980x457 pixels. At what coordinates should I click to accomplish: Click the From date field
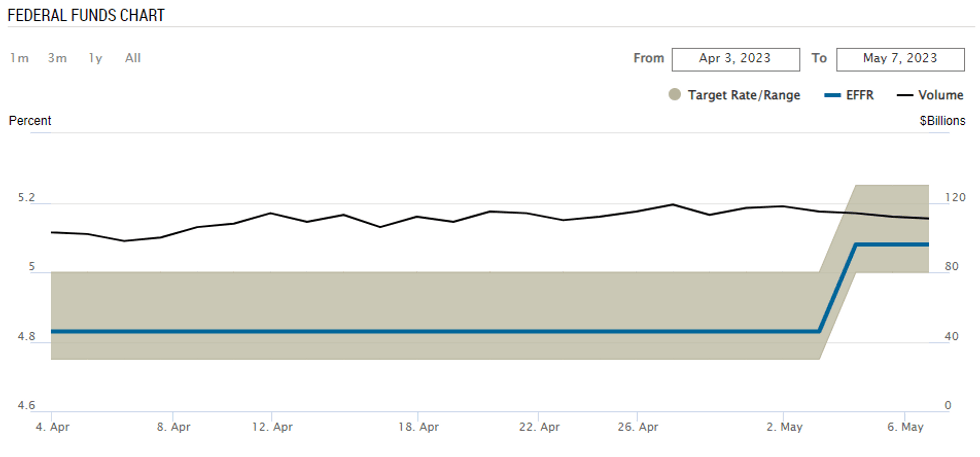coord(735,58)
